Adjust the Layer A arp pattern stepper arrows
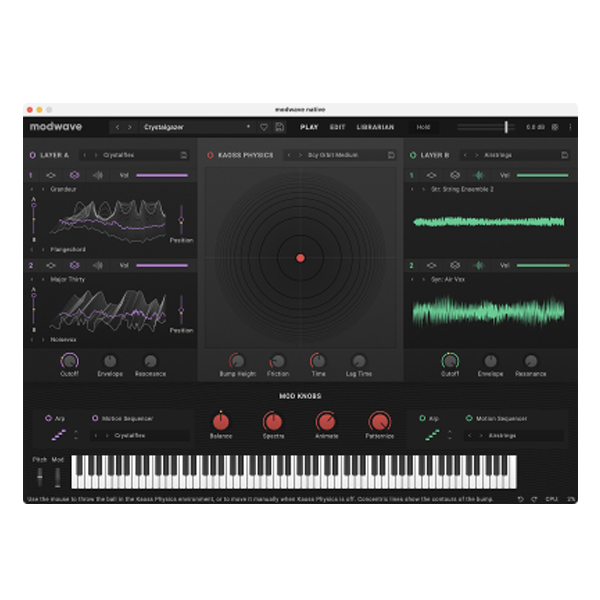 [76, 435]
